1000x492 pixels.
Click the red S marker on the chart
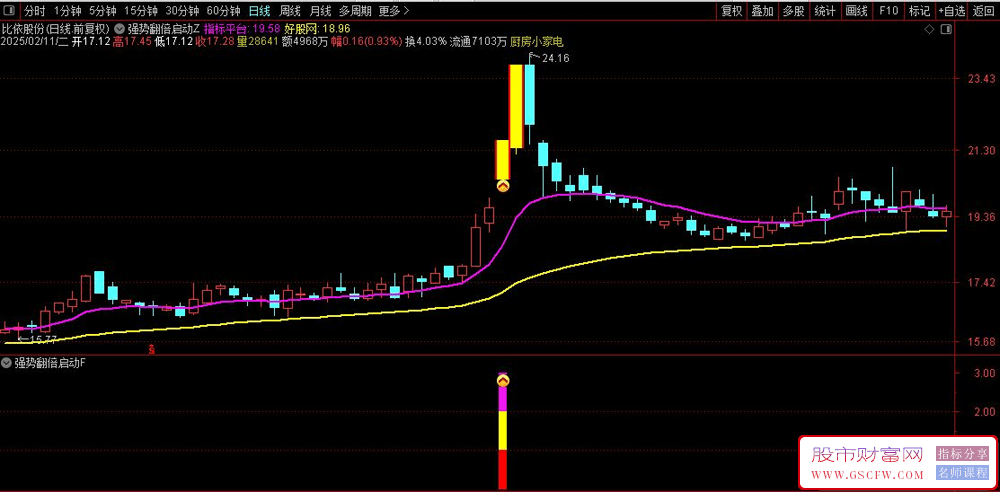[x=151, y=349]
